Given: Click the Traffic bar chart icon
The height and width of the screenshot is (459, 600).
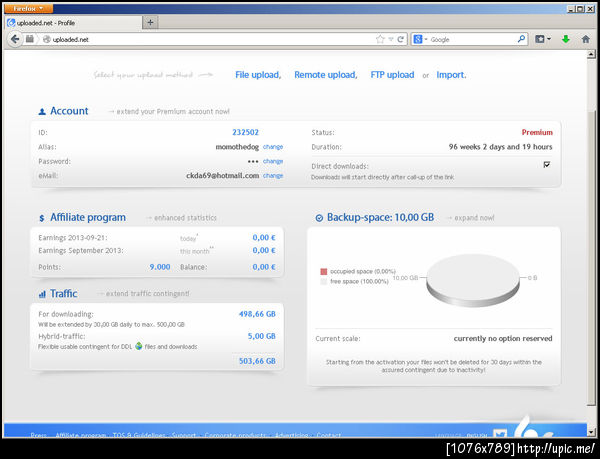Looking at the screenshot, I should coord(42,294).
